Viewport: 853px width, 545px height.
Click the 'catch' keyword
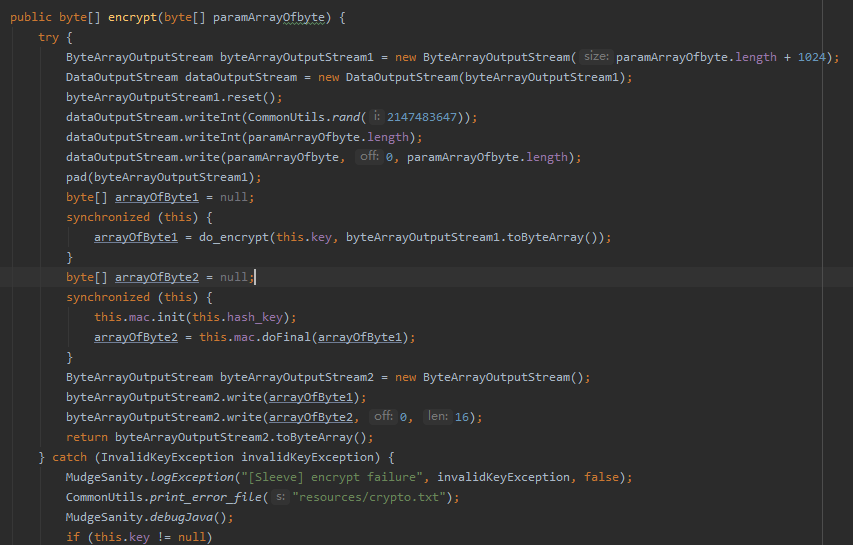pos(69,457)
